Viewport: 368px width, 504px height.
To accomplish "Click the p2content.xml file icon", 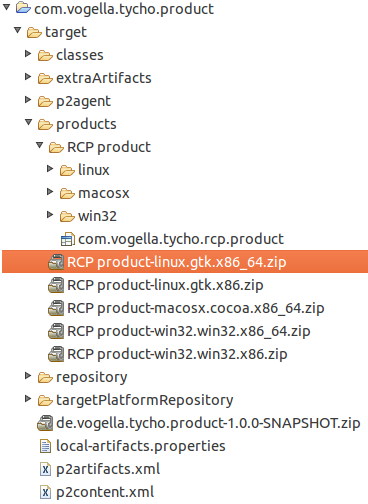I will pos(45,492).
